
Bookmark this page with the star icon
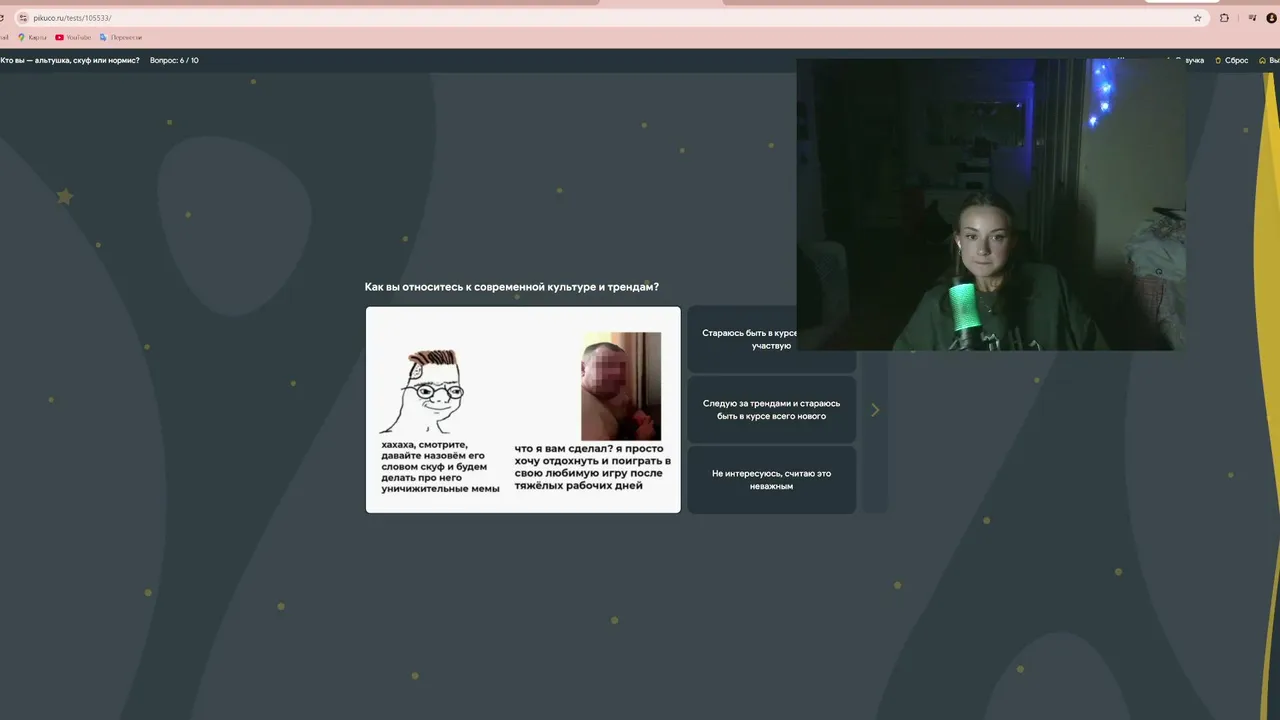tap(1197, 18)
